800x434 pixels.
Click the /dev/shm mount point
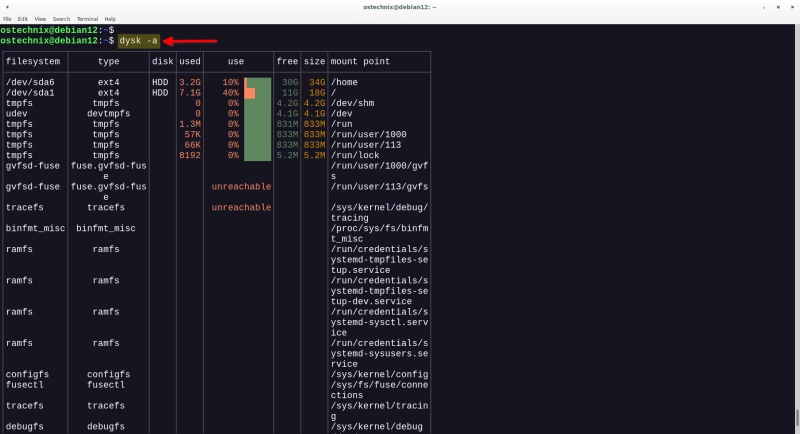[x=352, y=103]
